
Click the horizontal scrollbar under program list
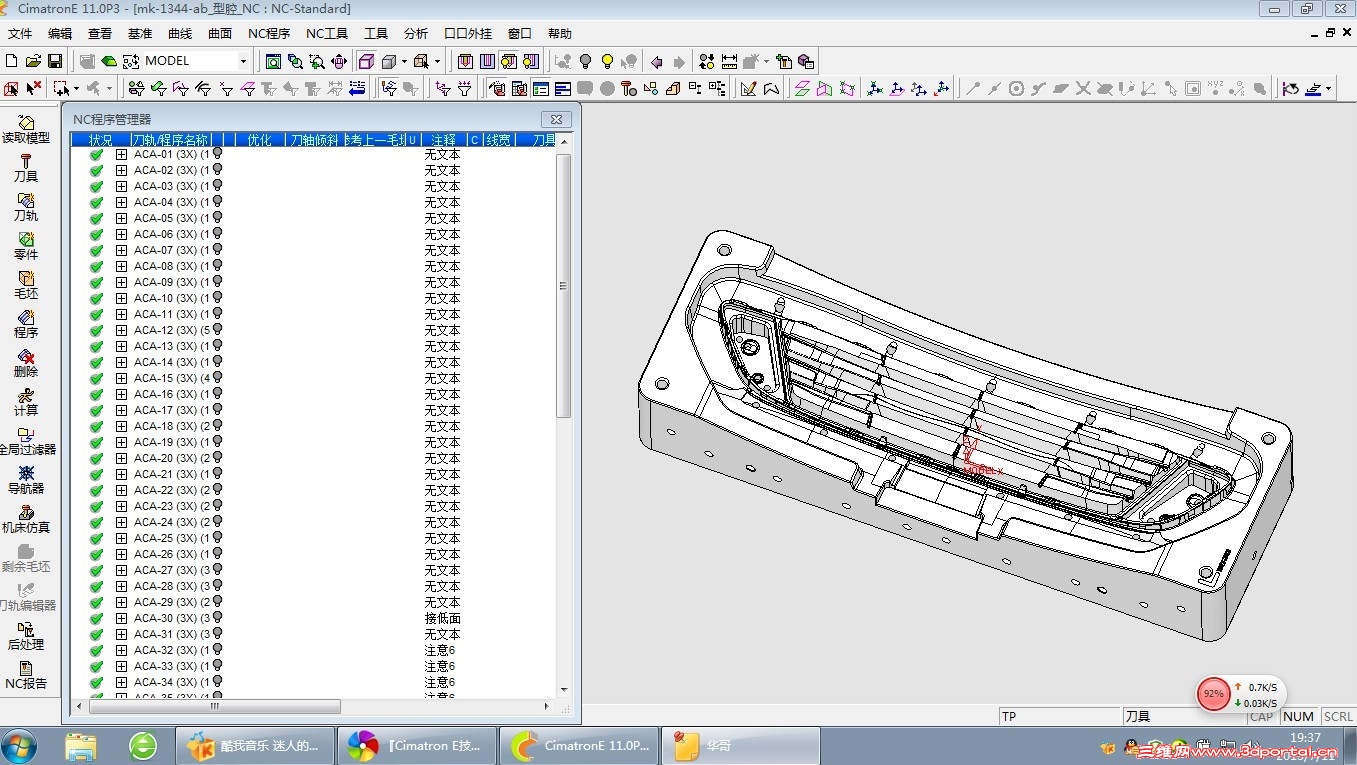point(215,706)
